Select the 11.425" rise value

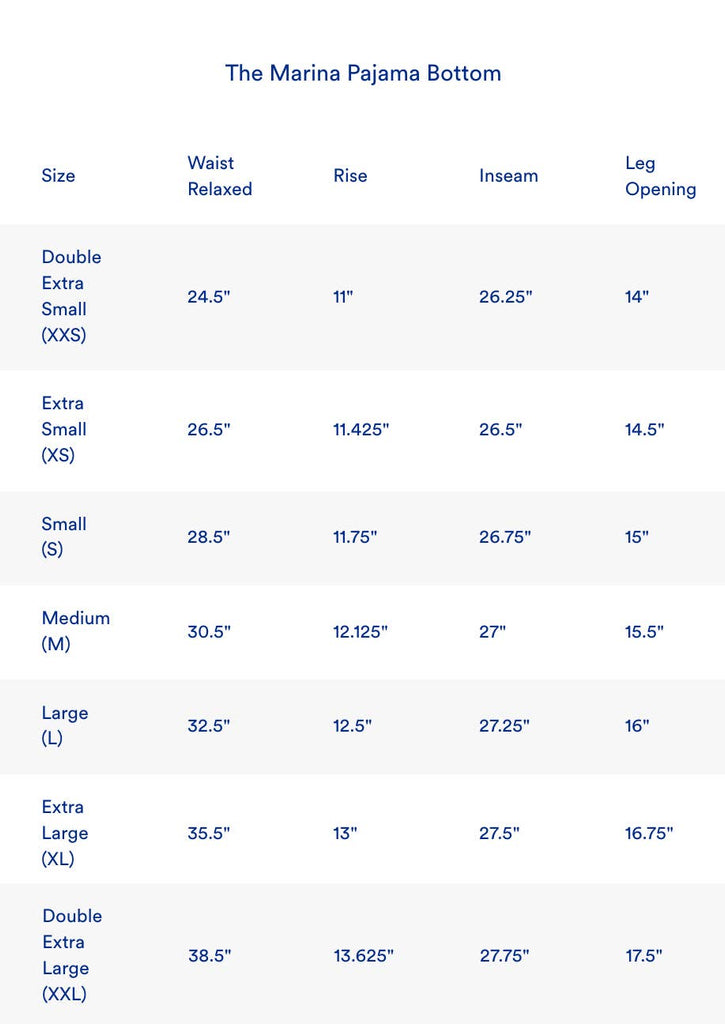point(361,430)
